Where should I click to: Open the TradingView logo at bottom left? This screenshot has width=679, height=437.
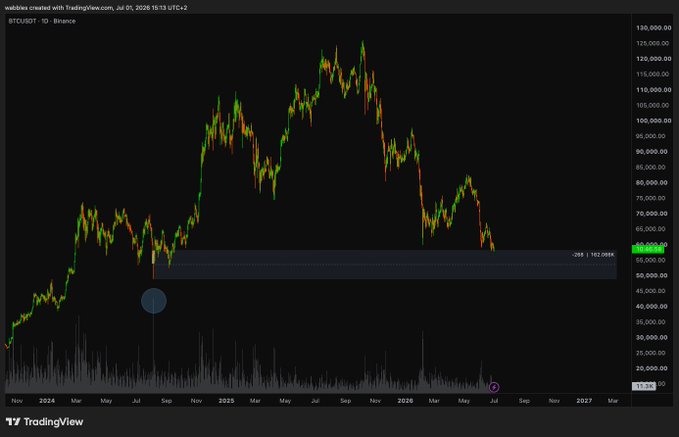[x=44, y=422]
